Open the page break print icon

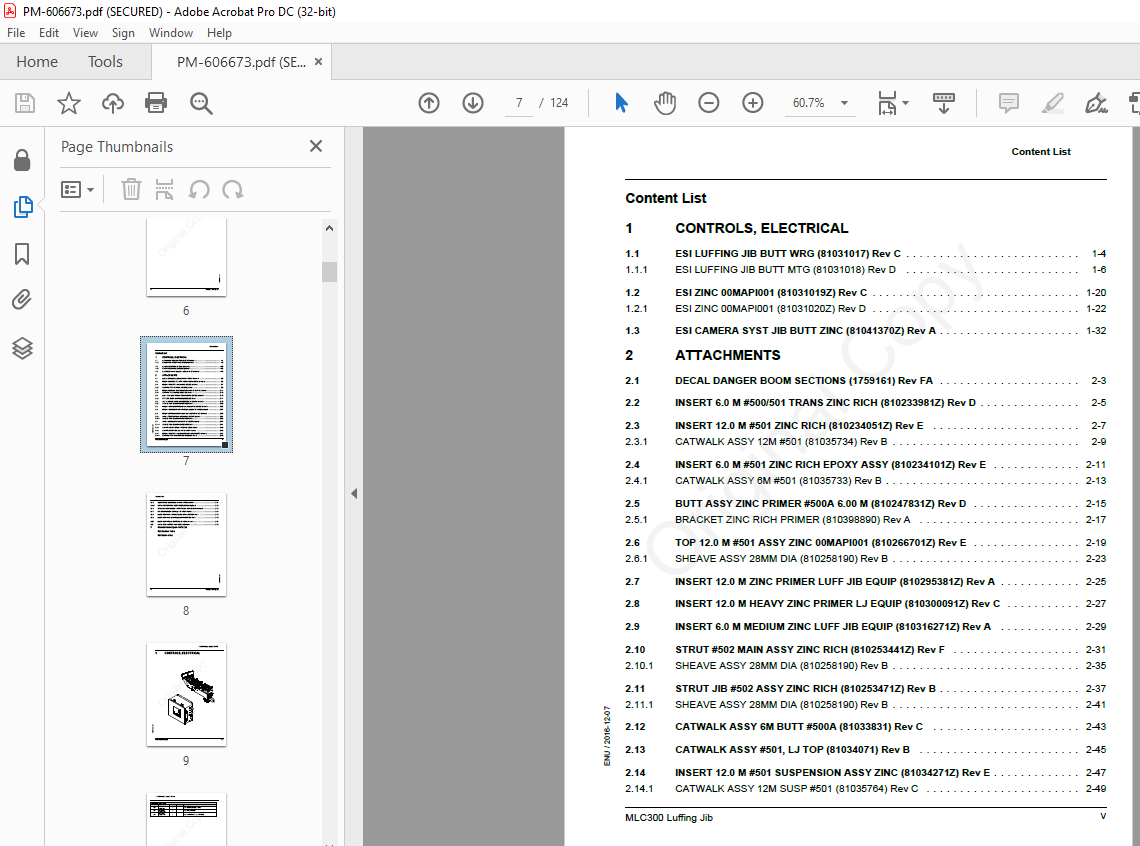[164, 190]
